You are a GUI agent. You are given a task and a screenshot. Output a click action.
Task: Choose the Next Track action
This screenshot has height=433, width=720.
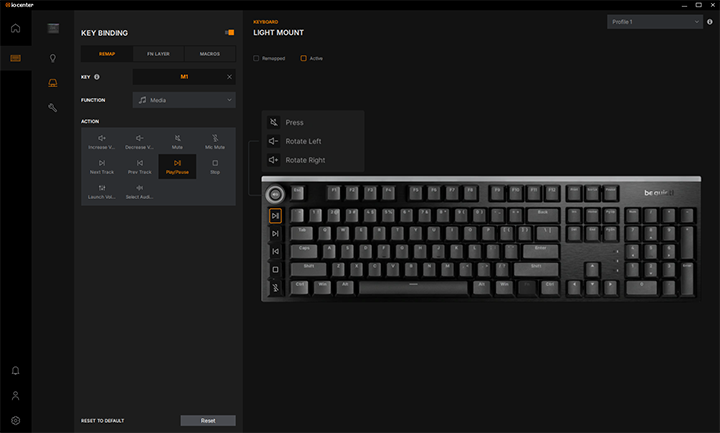point(102,166)
